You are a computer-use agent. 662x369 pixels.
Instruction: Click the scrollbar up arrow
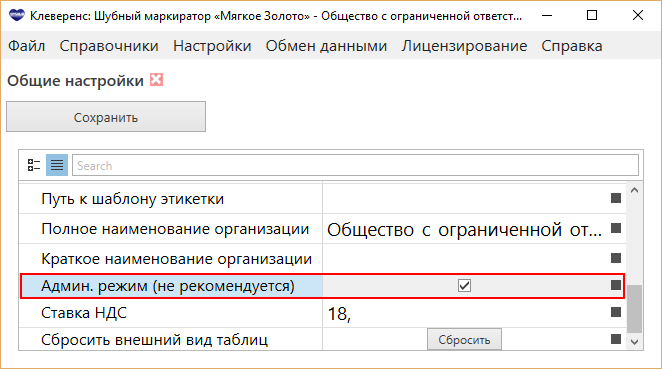(634, 190)
